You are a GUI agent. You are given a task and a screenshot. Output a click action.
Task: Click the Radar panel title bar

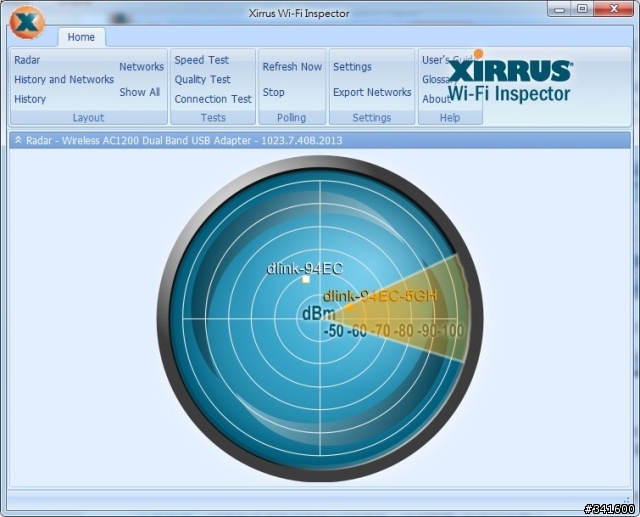tap(320, 140)
